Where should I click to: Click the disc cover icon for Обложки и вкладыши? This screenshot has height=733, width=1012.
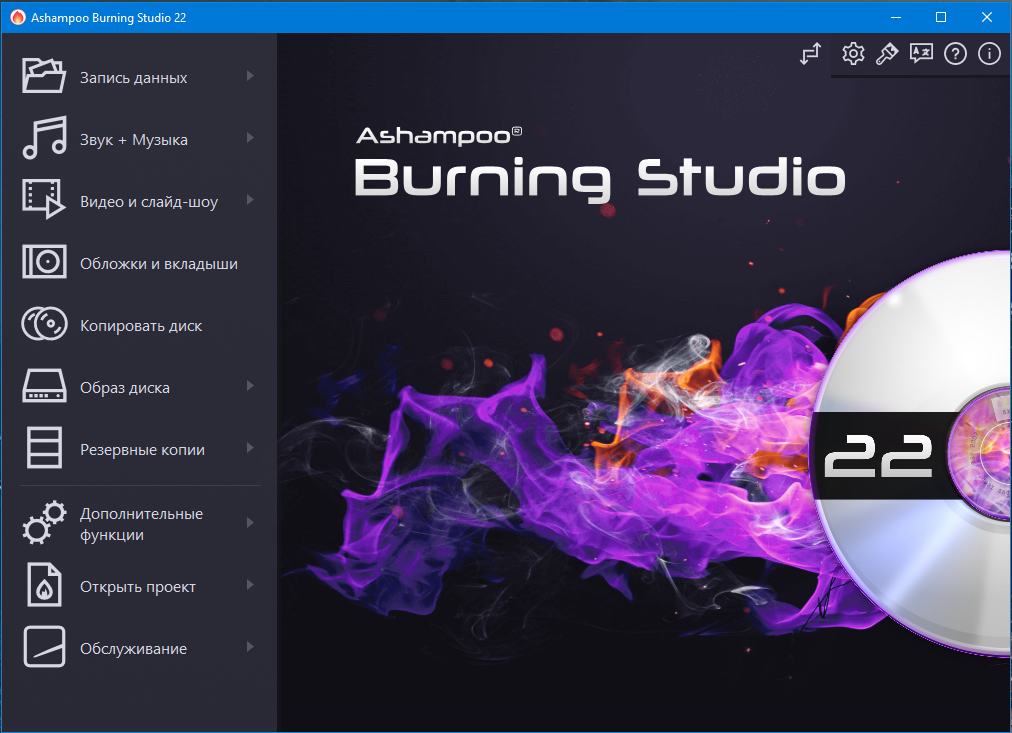coord(44,262)
